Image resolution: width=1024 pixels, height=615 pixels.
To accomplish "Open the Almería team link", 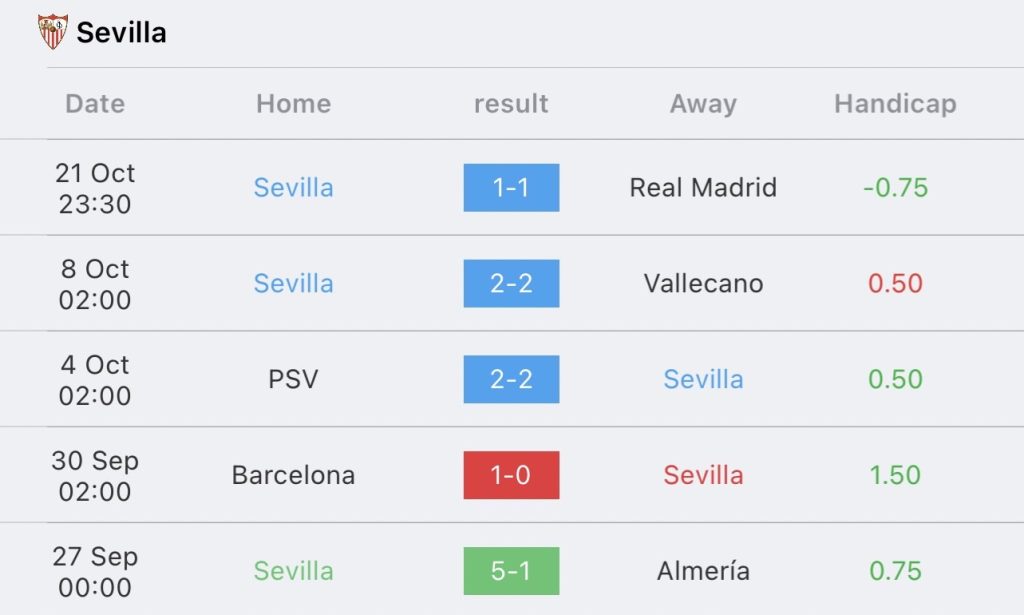I will coord(703,571).
